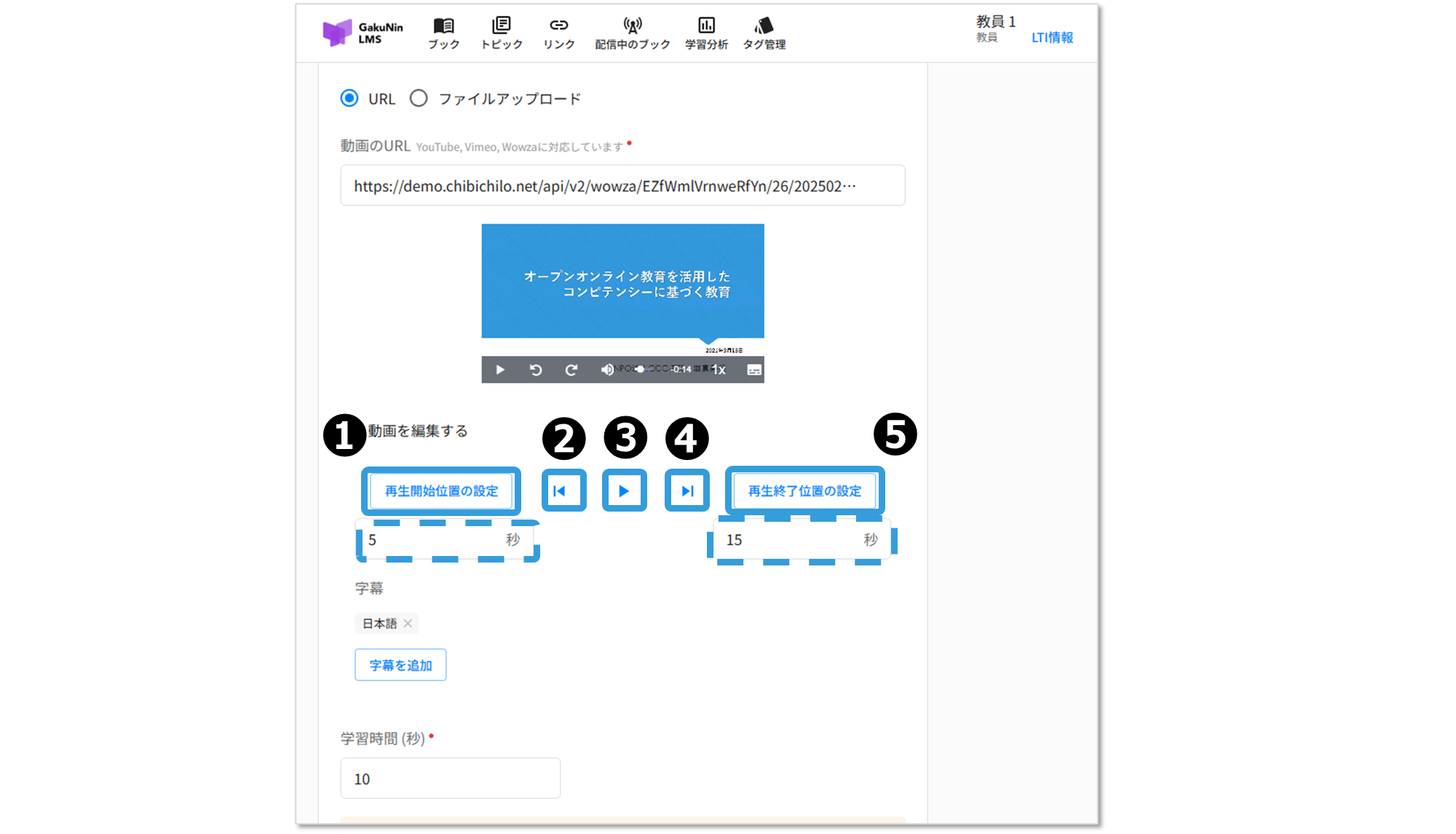Mute the video with the volume icon
The height and width of the screenshot is (834, 1456).
(x=606, y=370)
